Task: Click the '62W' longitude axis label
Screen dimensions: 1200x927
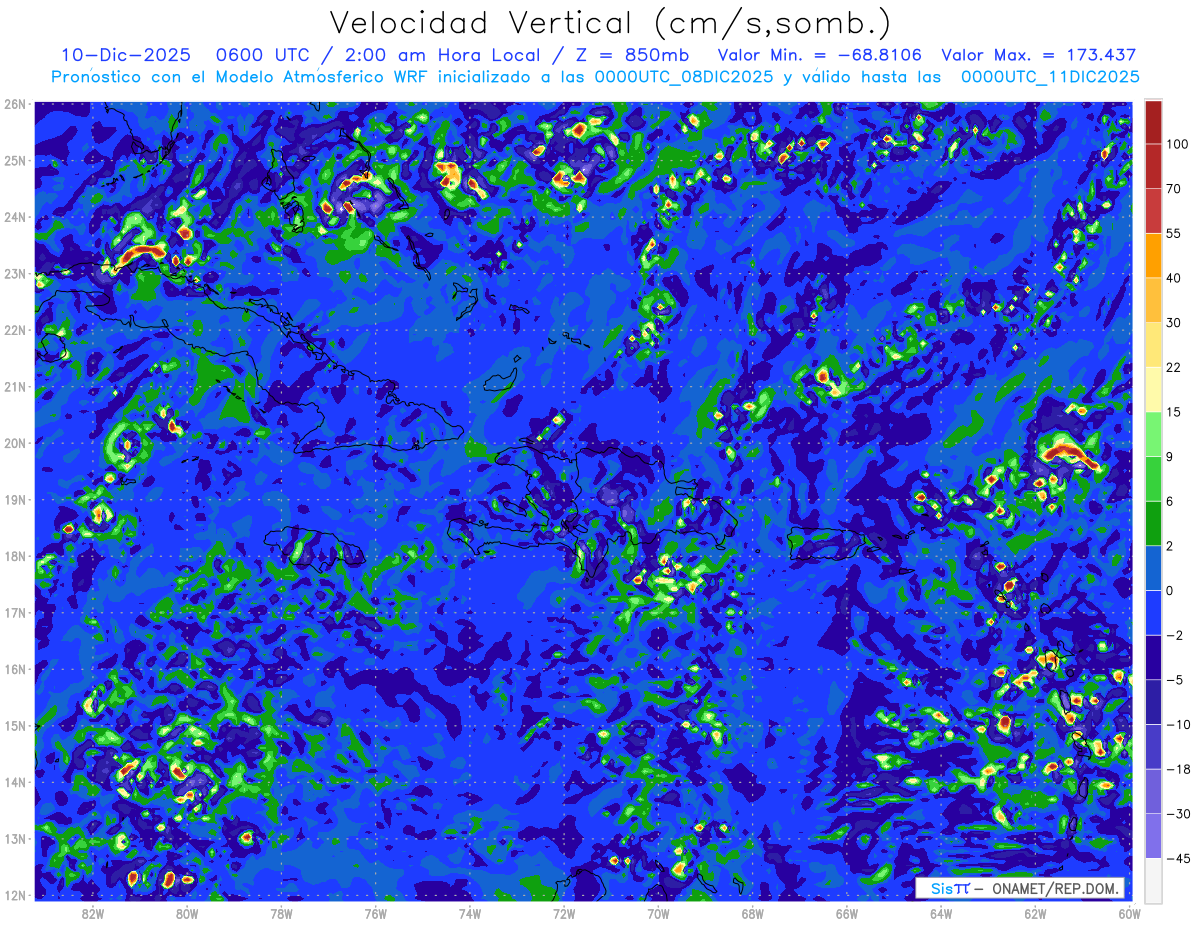Action: 1035,913
